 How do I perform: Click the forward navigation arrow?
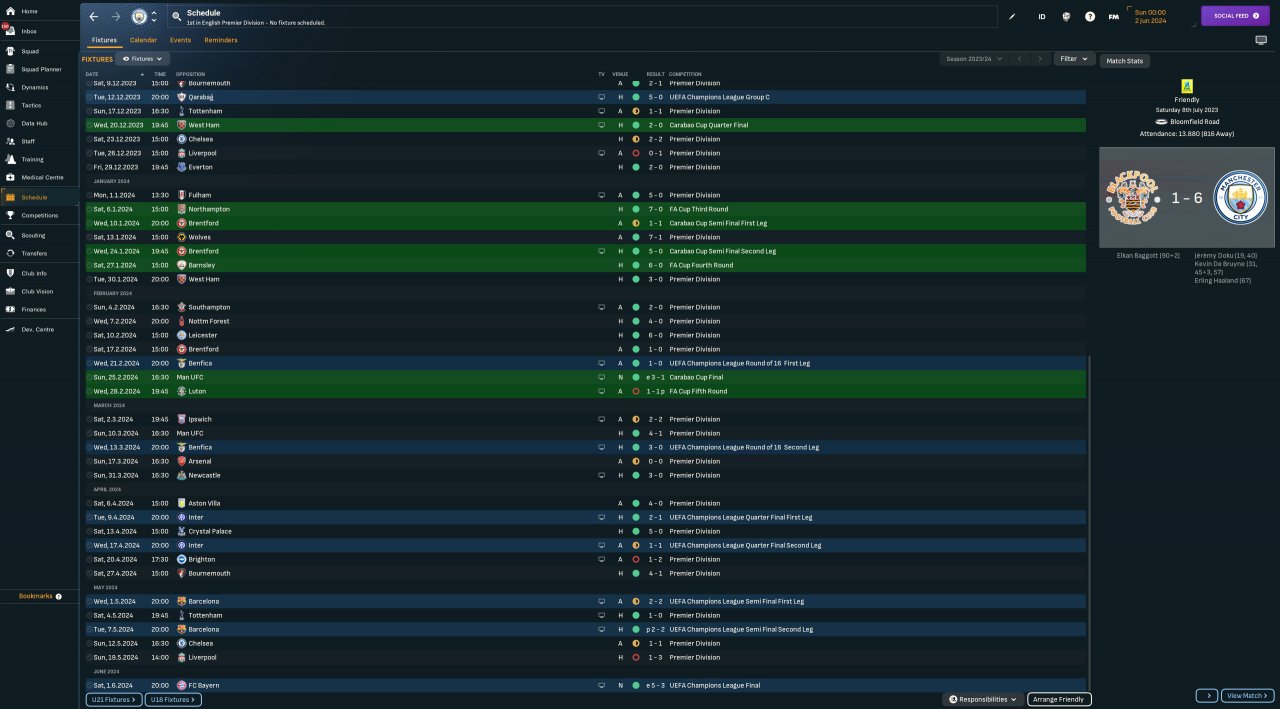pos(116,17)
